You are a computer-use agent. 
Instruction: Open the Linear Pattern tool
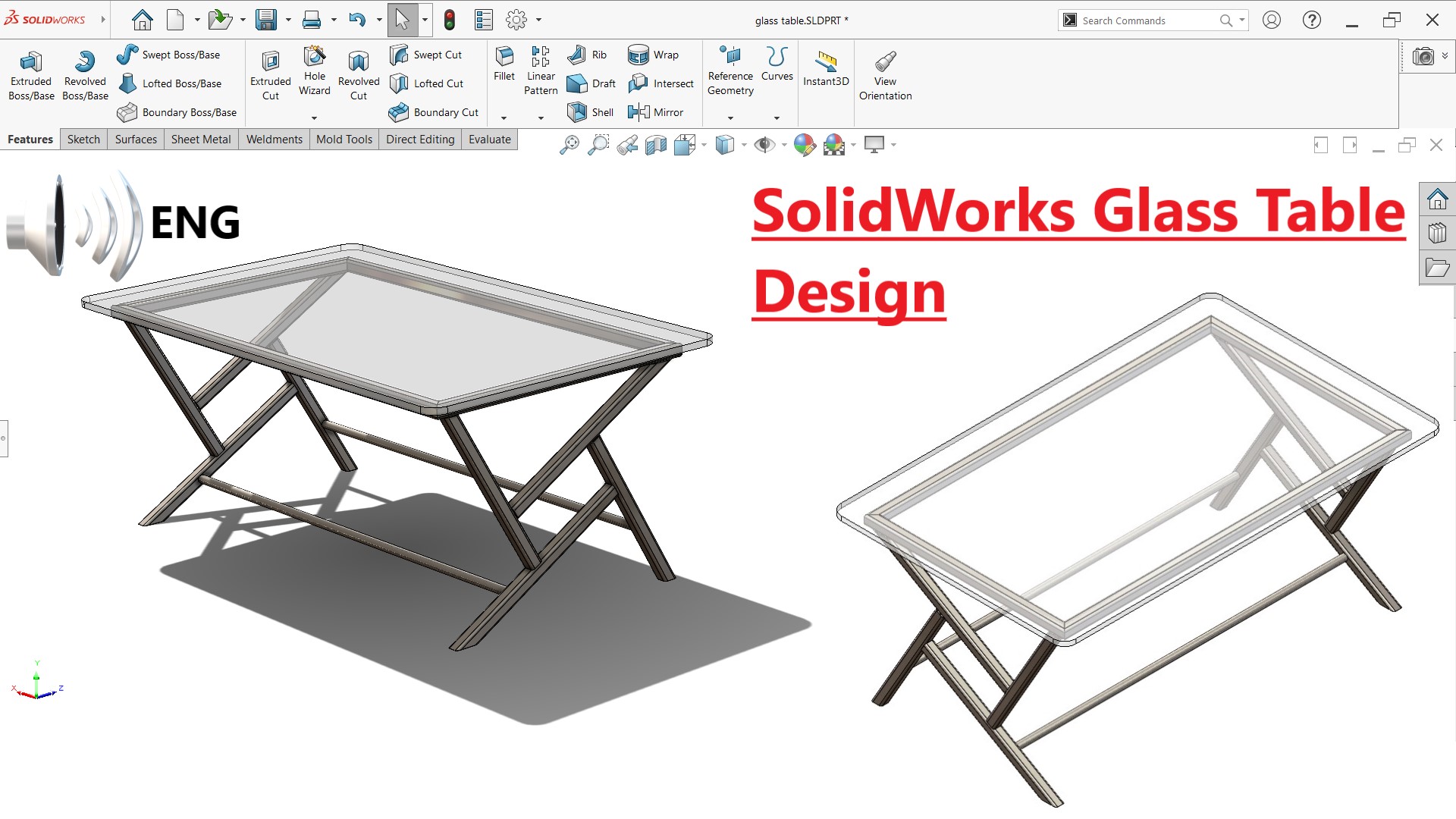tap(541, 71)
